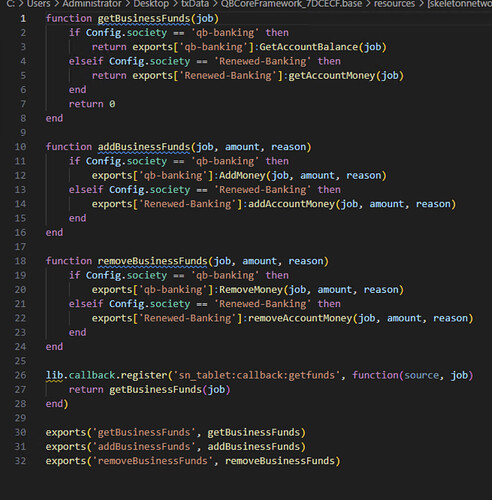Expand the 'QBCoreFramework_7DCECF.base' breadcrumb
This screenshot has width=492, height=500.
pyautogui.click(x=291, y=4)
